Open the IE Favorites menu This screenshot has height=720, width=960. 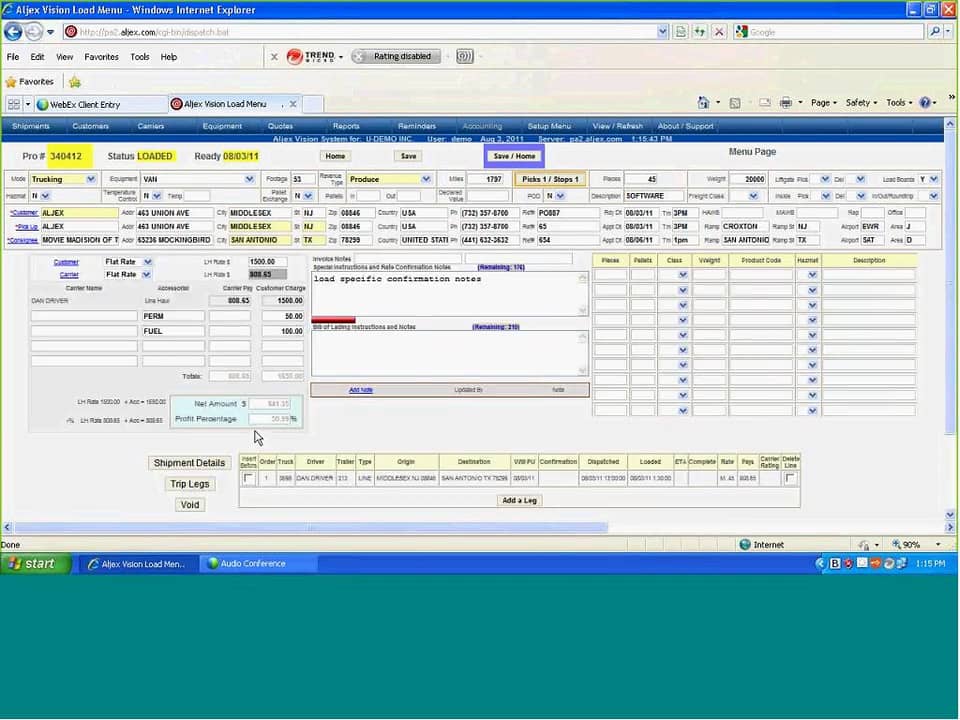pyautogui.click(x=102, y=57)
